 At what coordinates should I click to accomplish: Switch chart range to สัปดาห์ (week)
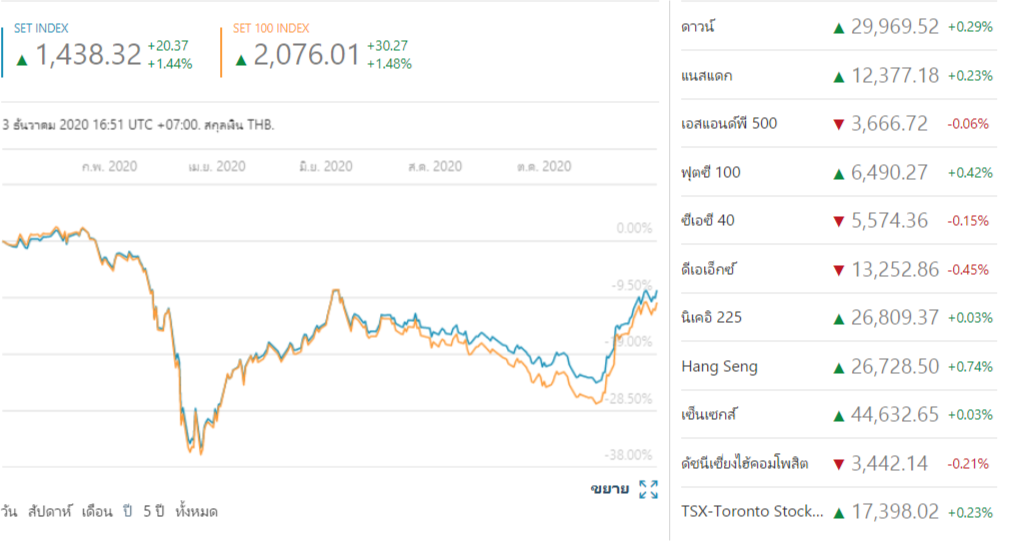(x=54, y=511)
